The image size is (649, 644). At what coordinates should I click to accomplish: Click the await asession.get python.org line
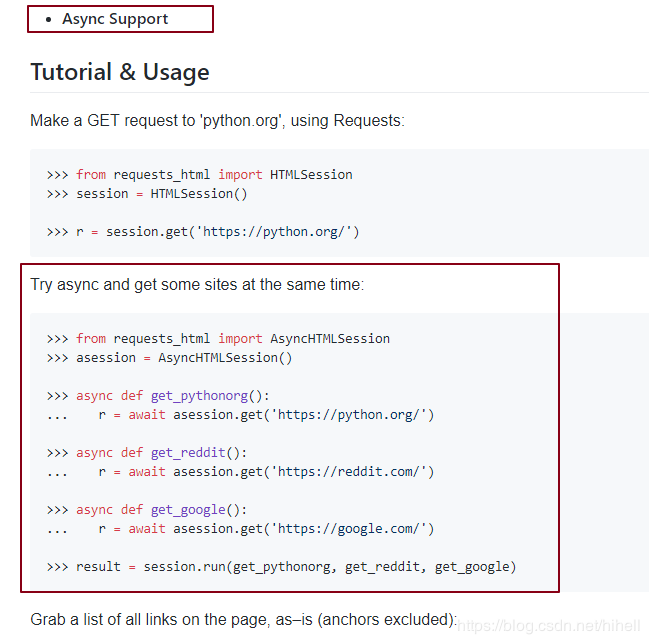(x=266, y=414)
